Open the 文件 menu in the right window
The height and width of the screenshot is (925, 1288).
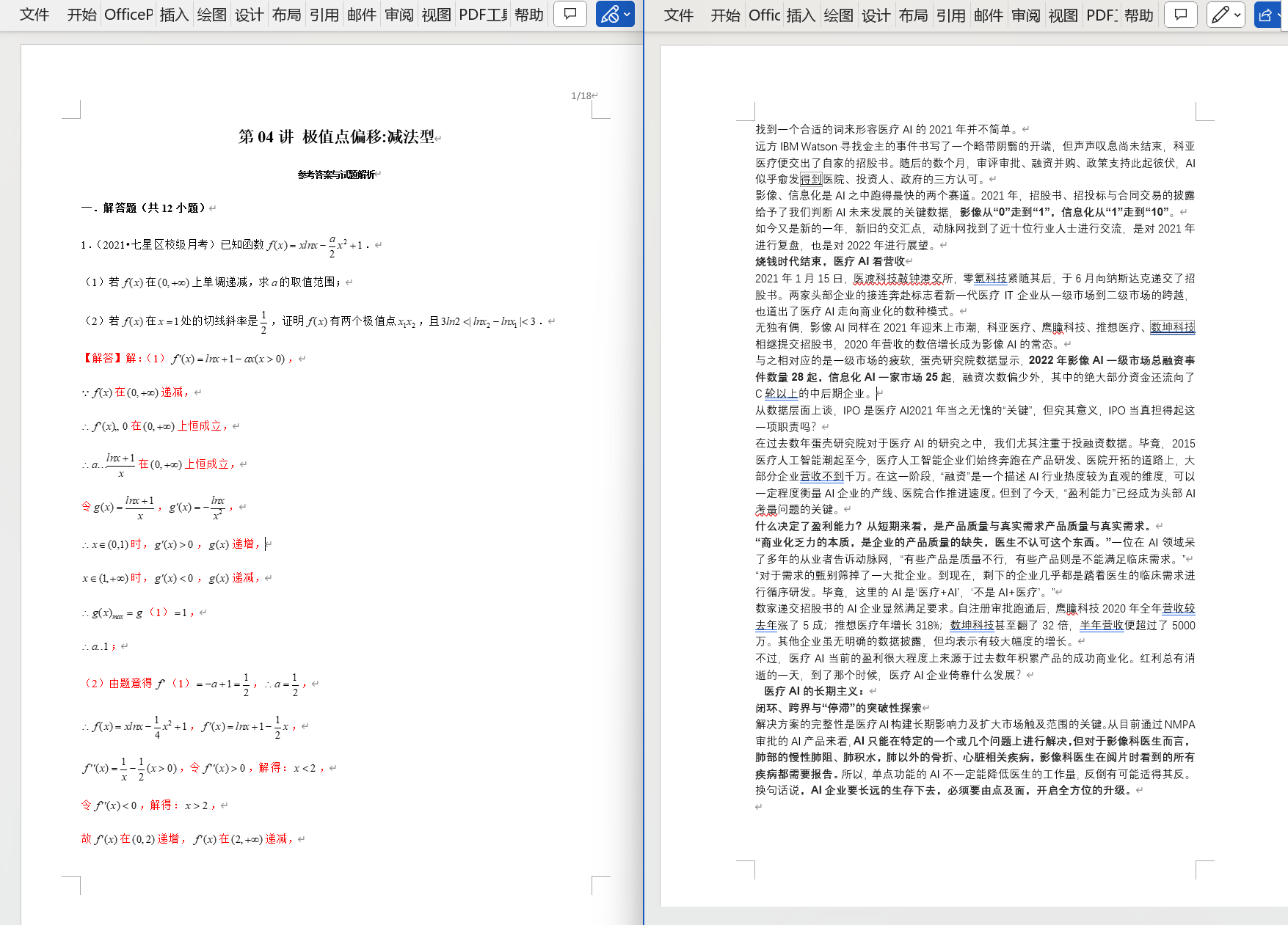click(678, 14)
